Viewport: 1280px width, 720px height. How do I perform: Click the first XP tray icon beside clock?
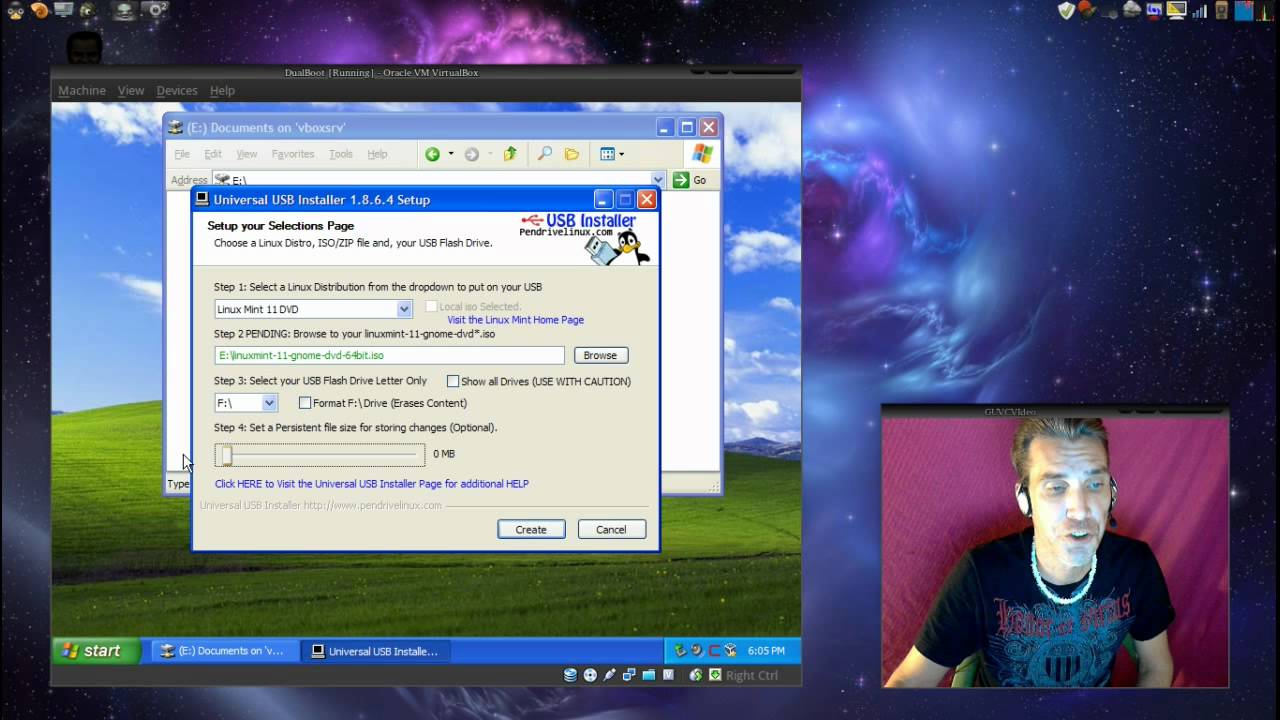(681, 650)
